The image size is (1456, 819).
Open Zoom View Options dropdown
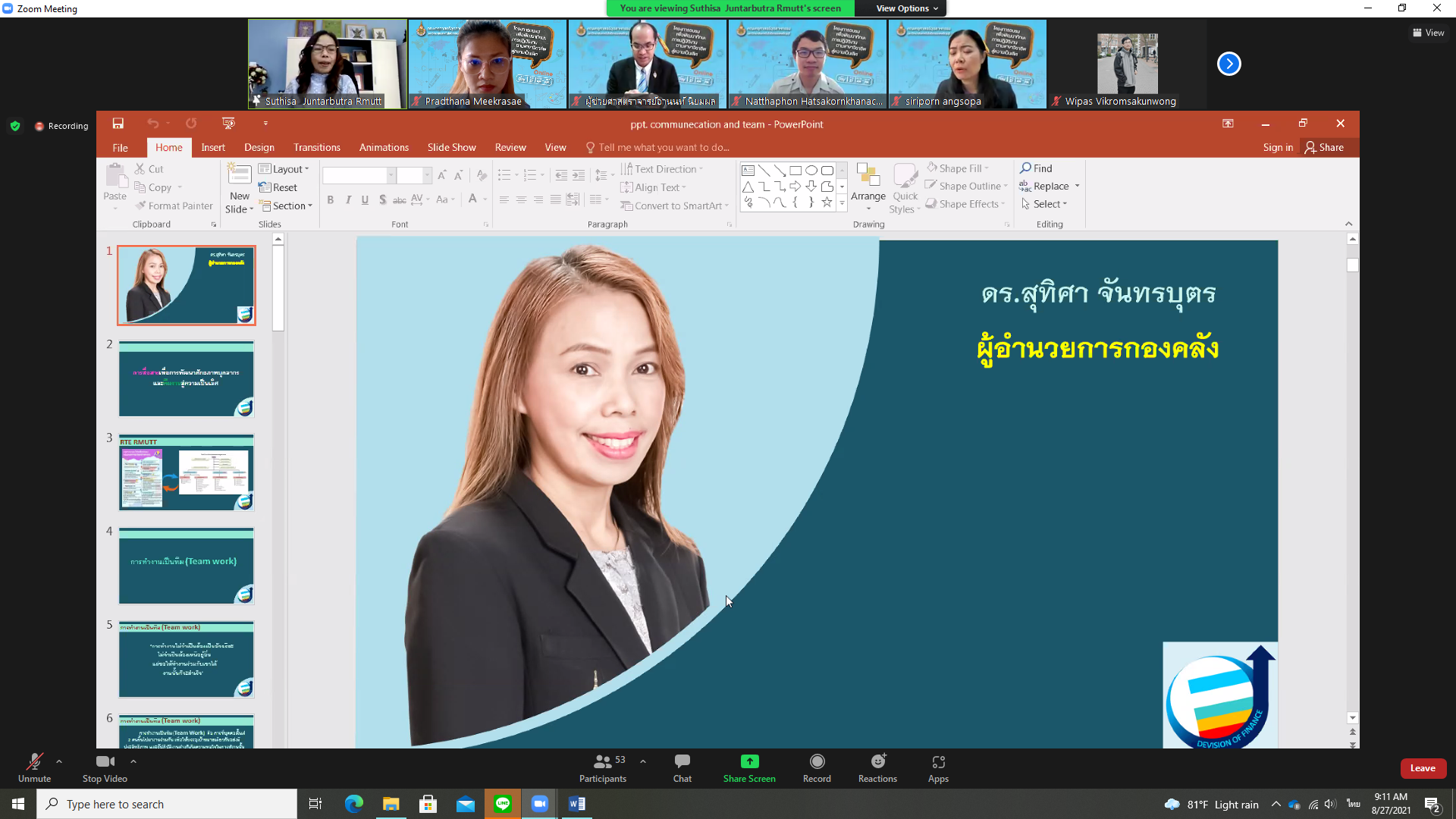pyautogui.click(x=907, y=8)
